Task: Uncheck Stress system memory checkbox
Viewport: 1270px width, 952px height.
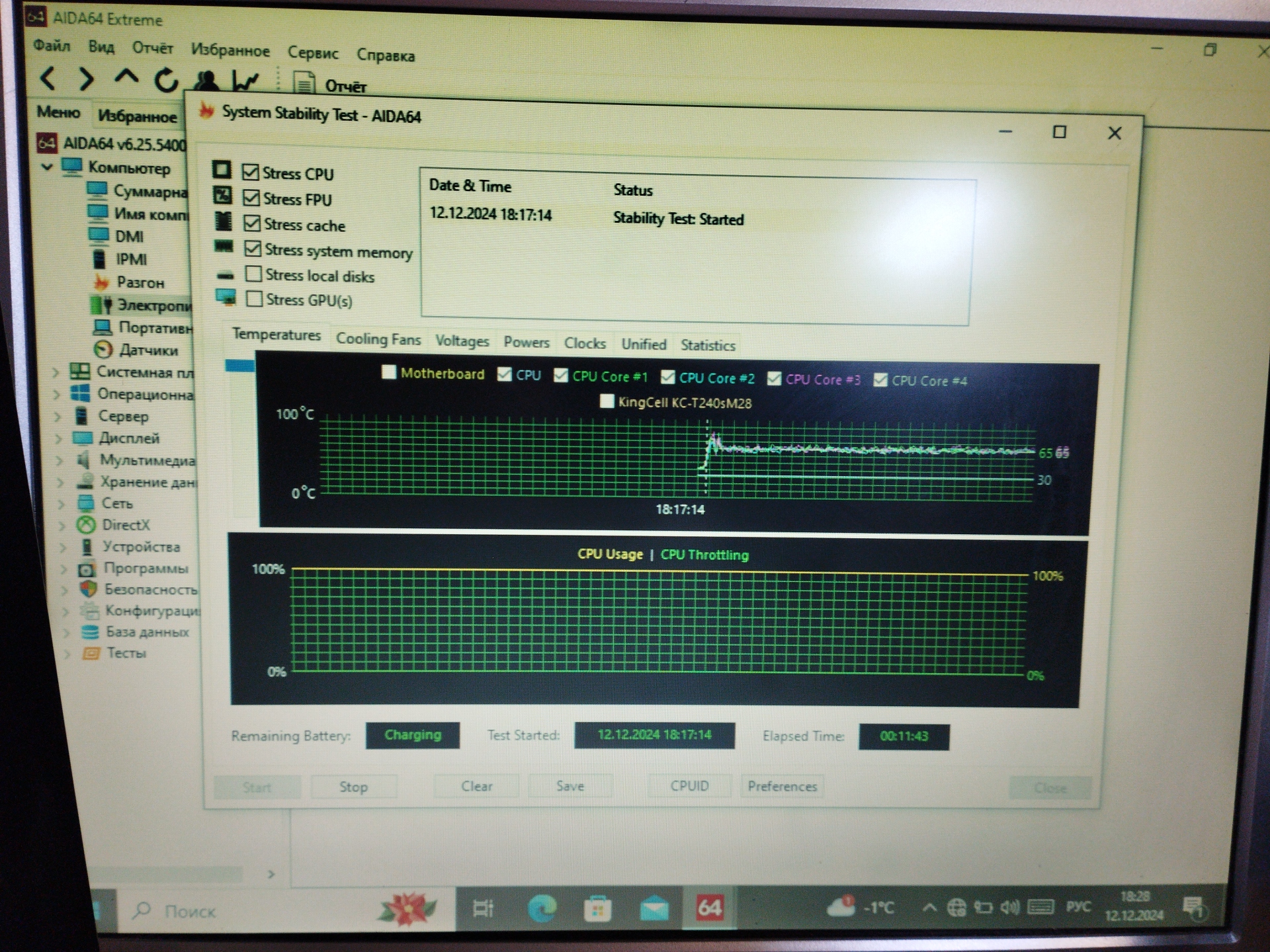Action: tap(252, 249)
